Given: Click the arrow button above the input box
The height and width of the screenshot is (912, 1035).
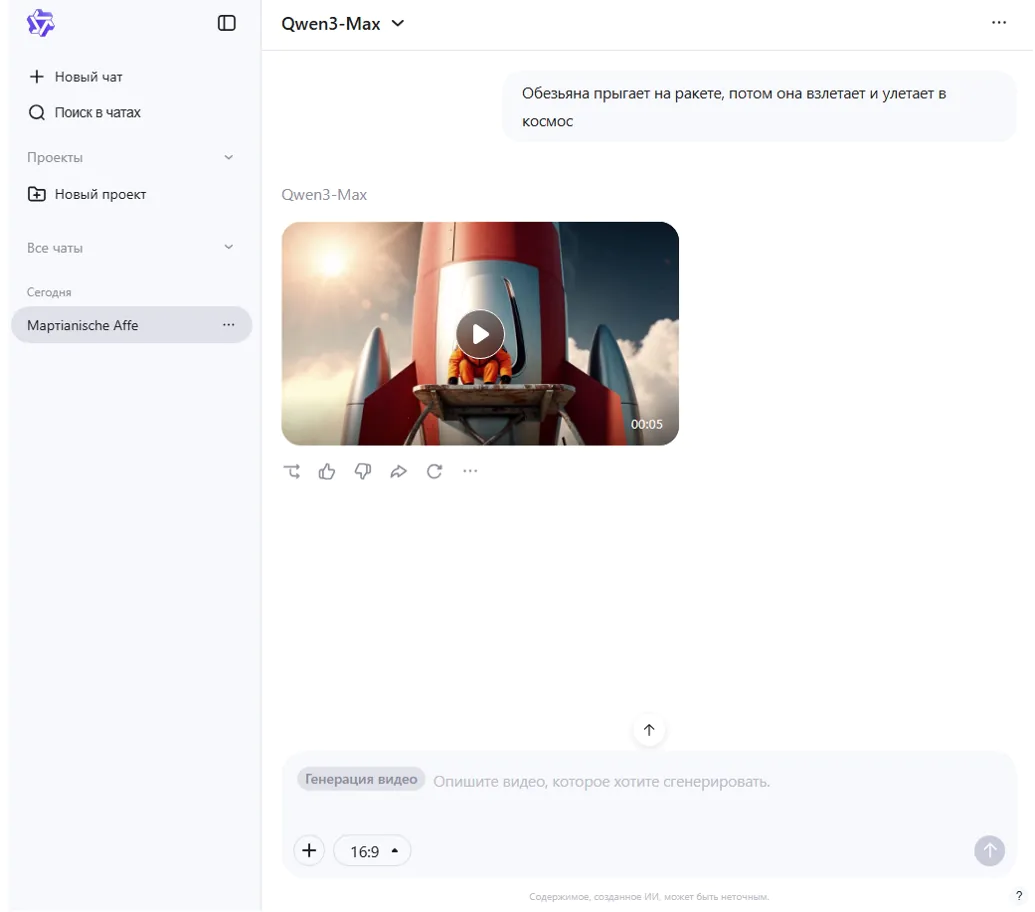Looking at the screenshot, I should tap(649, 730).
